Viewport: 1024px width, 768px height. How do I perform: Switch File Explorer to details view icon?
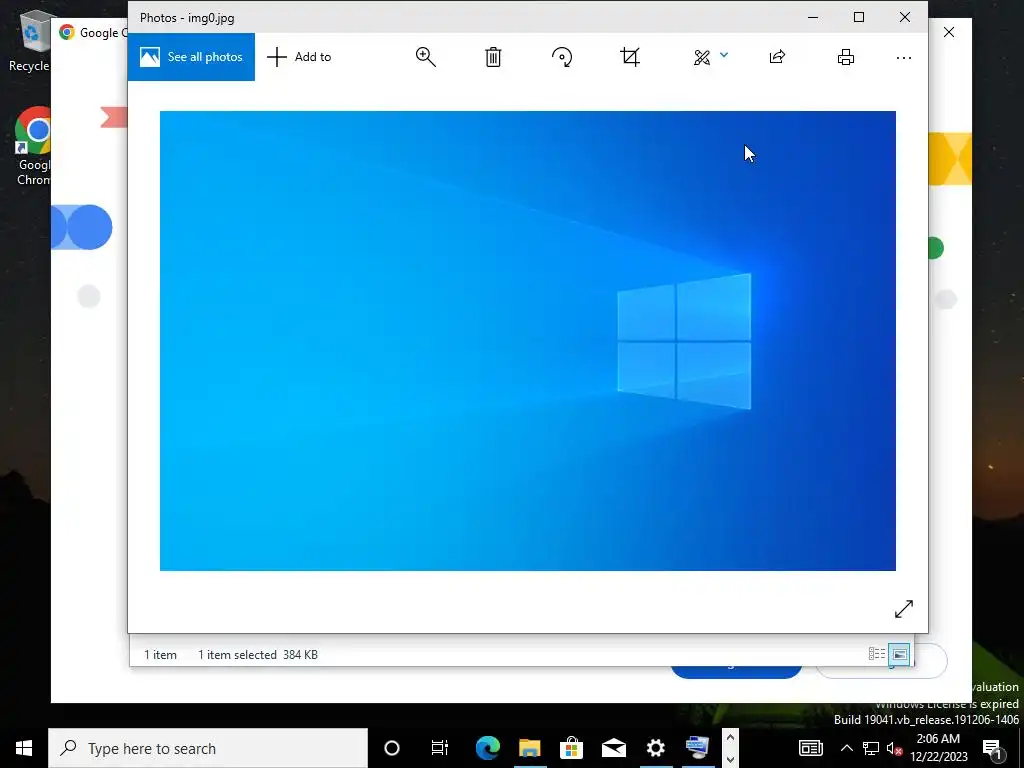[x=877, y=654]
